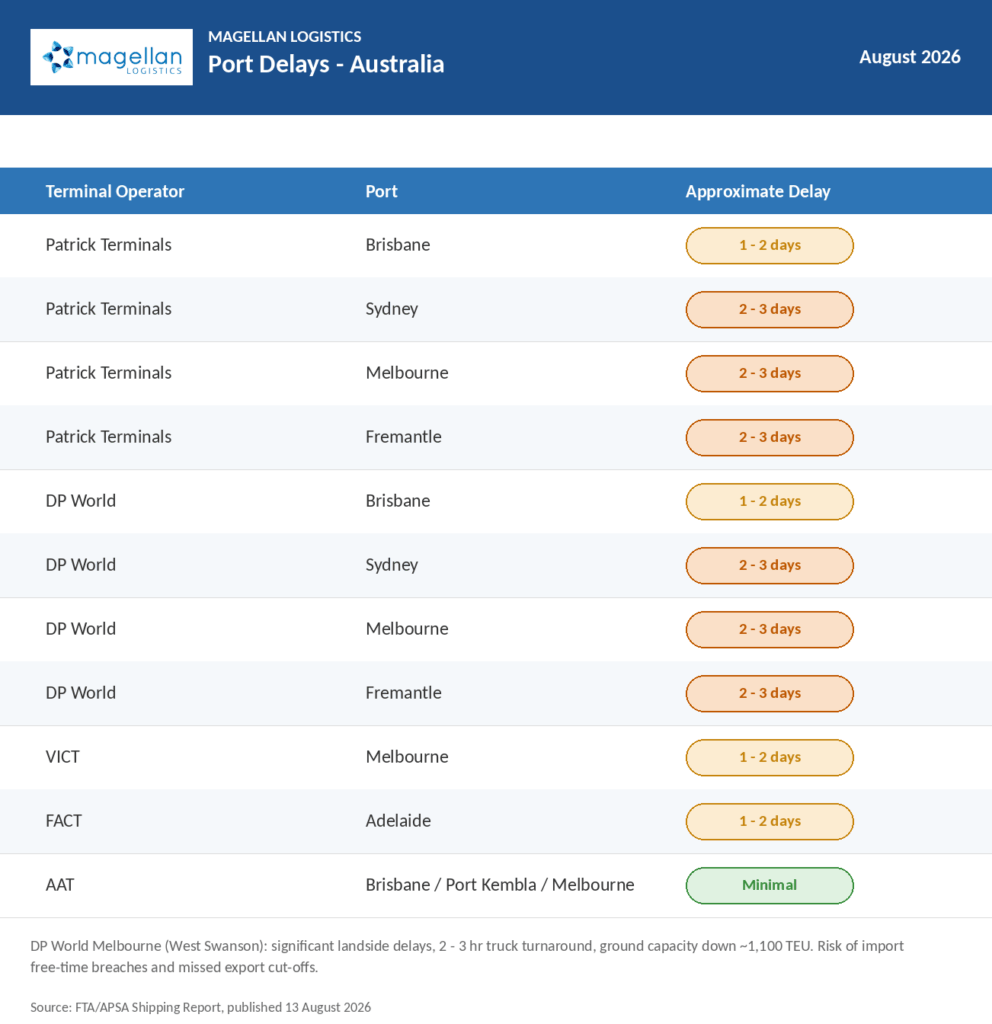Image resolution: width=992 pixels, height=1024 pixels.
Task: Click the delay badge for DP World Fremantle
Action: coord(769,694)
